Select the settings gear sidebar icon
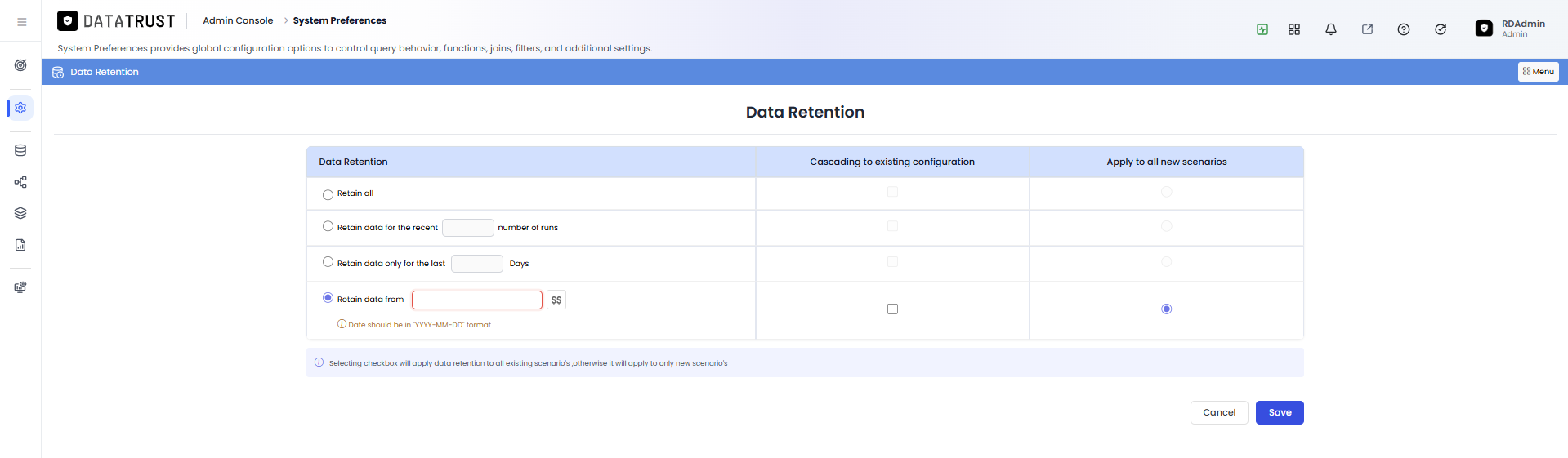 coord(20,108)
